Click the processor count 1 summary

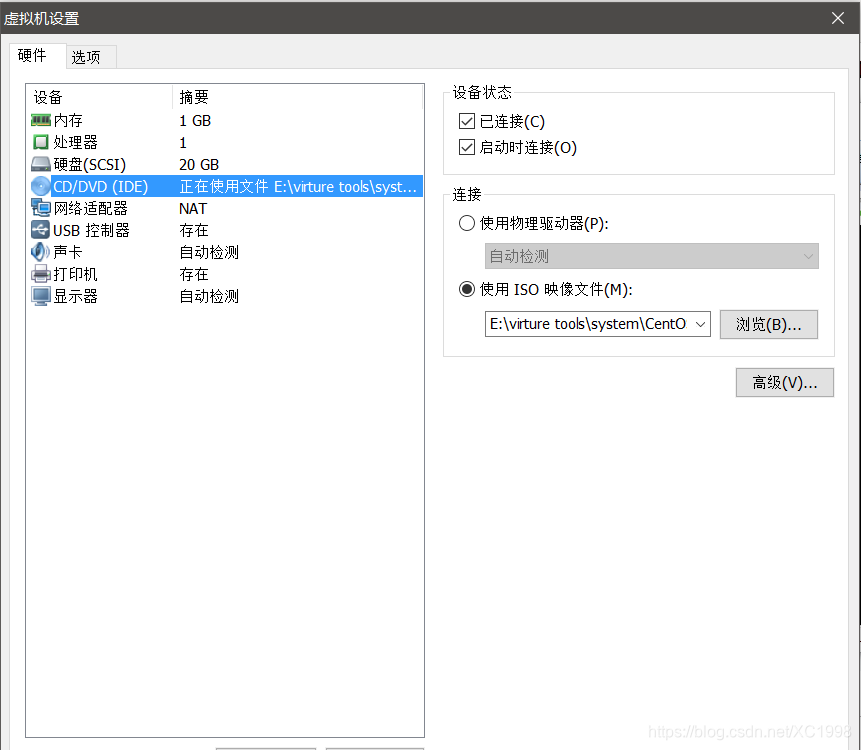(183, 143)
